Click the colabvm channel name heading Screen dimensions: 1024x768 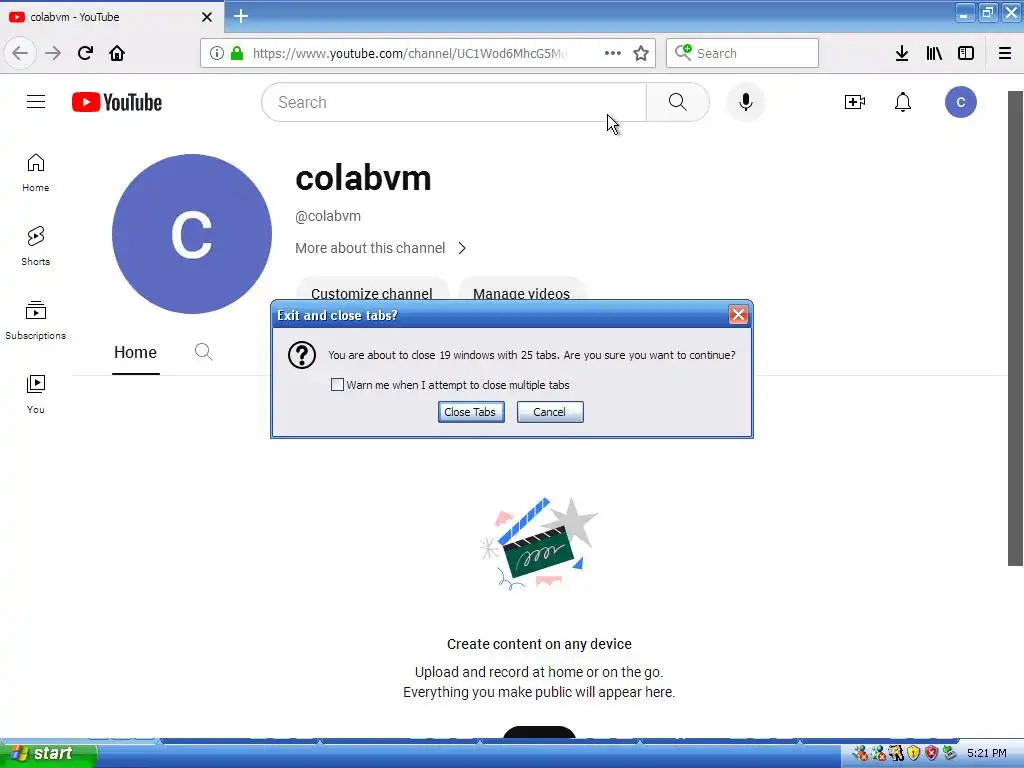363,178
